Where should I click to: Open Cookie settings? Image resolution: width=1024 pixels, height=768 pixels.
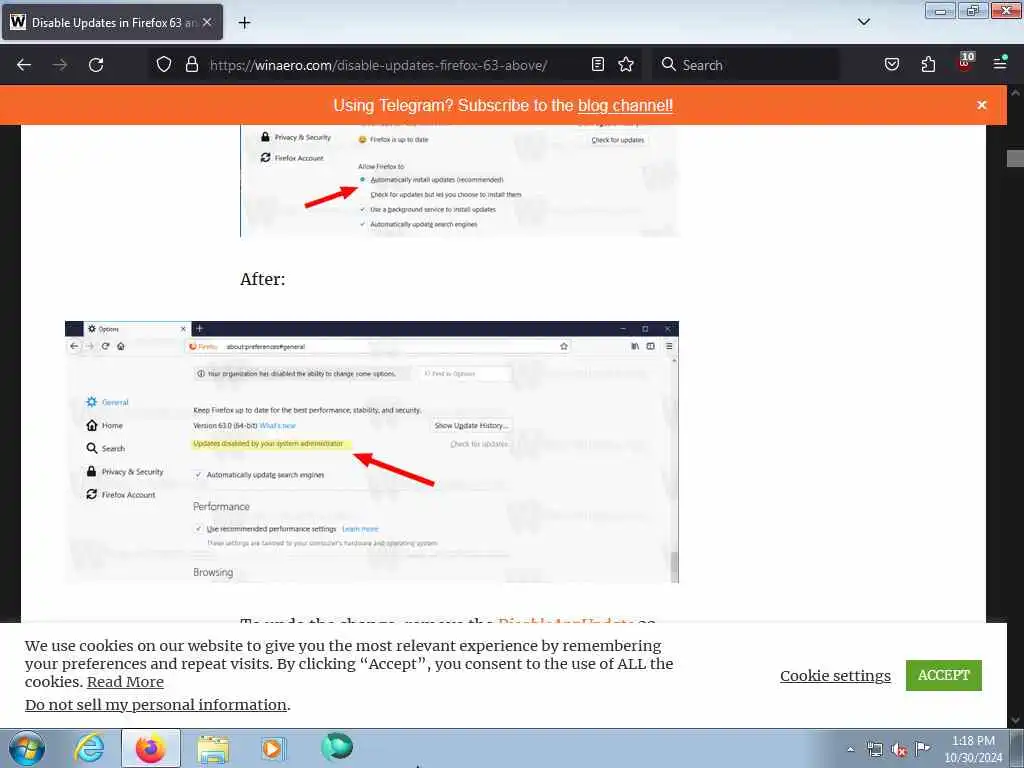835,675
